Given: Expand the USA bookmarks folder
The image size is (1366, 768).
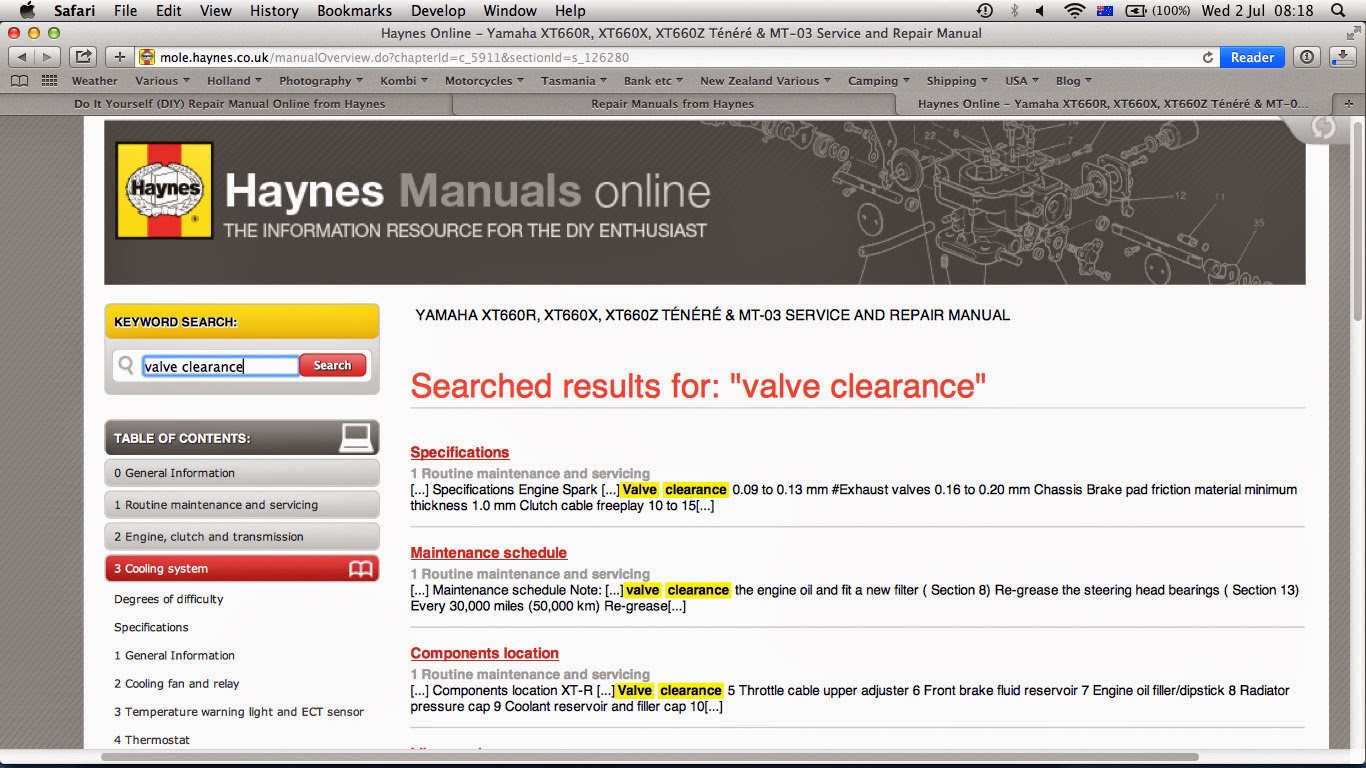Looking at the screenshot, I should 1023,81.
